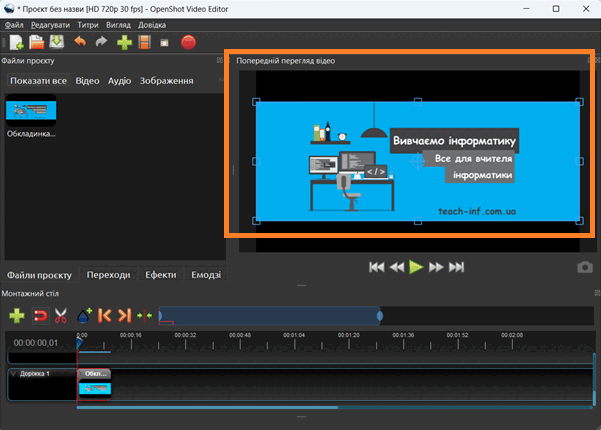Open the Вигляд menu
The image size is (601, 430).
(118, 25)
